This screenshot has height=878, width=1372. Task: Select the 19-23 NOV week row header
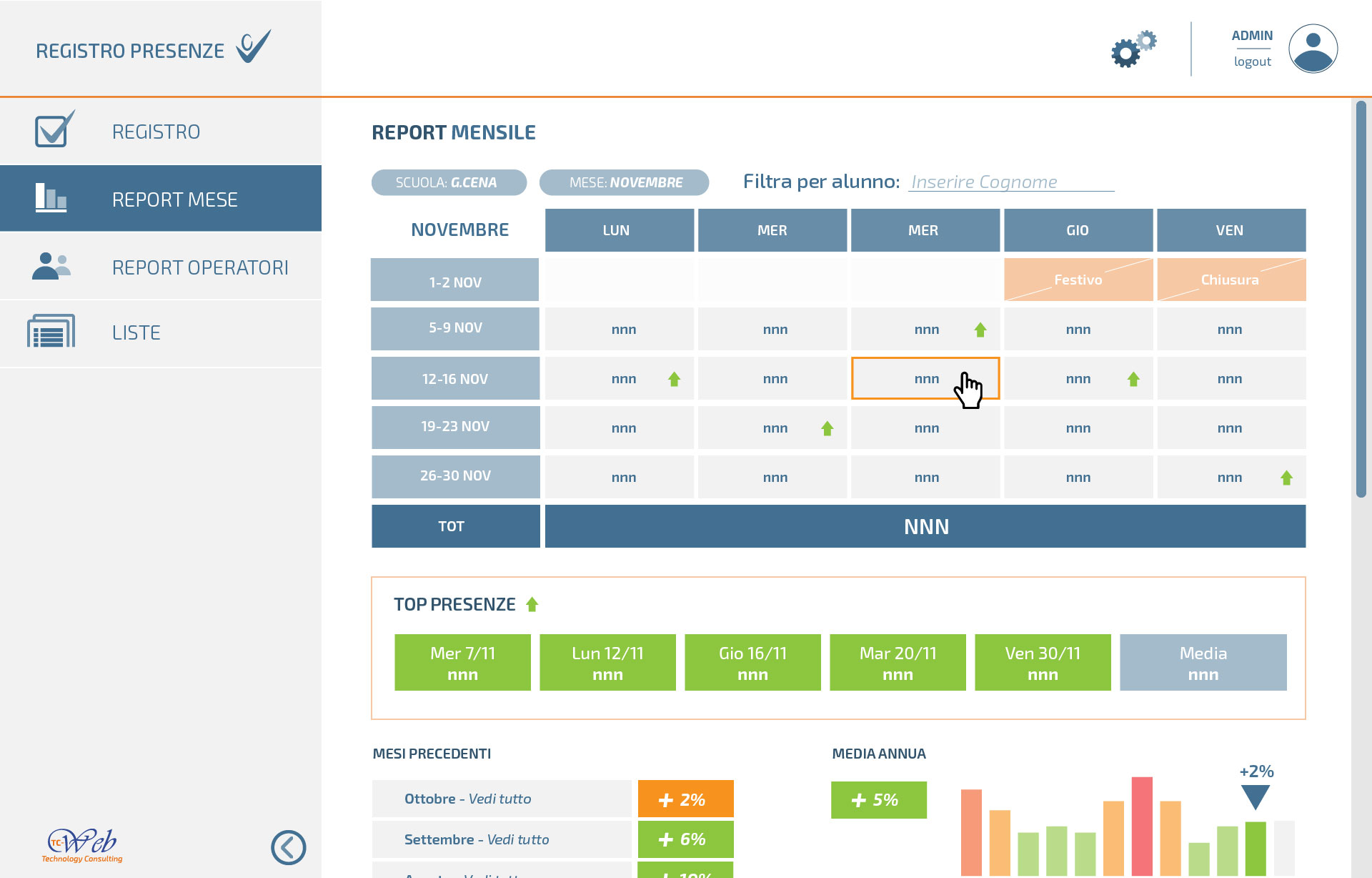(x=455, y=428)
